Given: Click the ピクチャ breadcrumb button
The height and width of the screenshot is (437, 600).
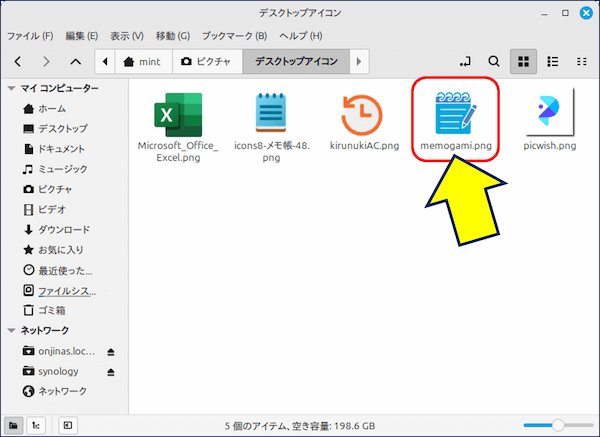Looking at the screenshot, I should 208,62.
